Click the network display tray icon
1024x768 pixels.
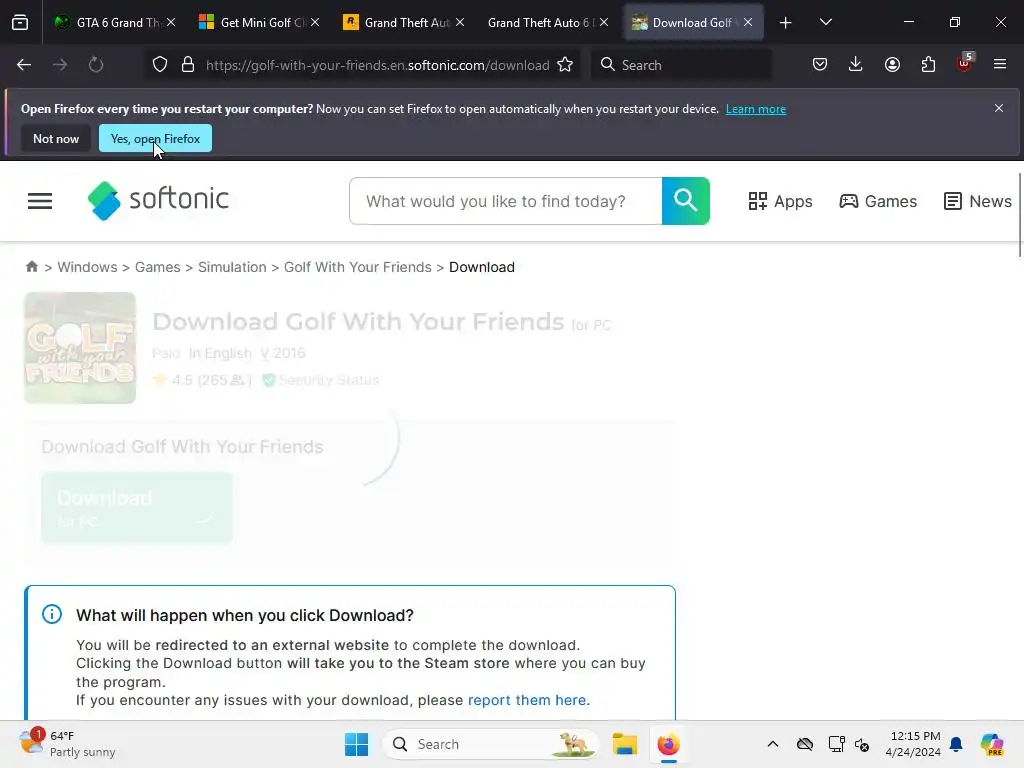[x=837, y=744]
